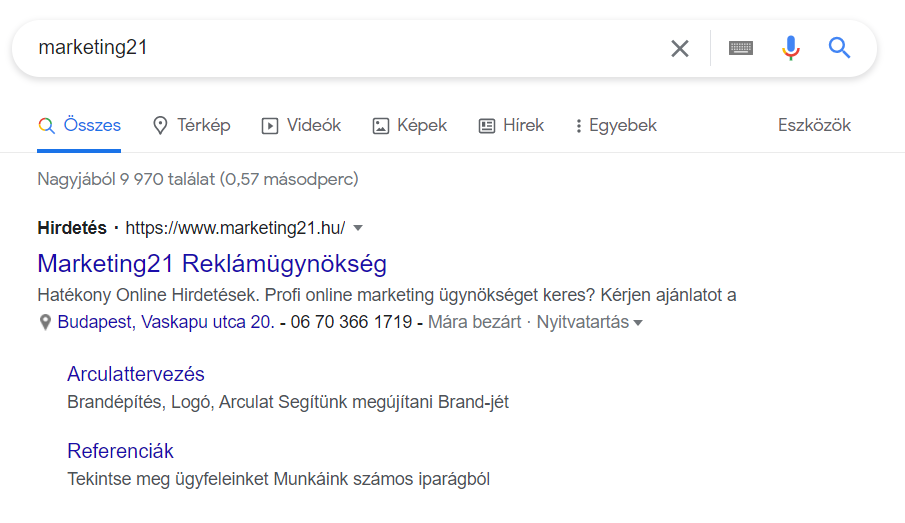Start voice search with the microphone icon
Viewport: 905px width, 523px height.
tap(791, 48)
